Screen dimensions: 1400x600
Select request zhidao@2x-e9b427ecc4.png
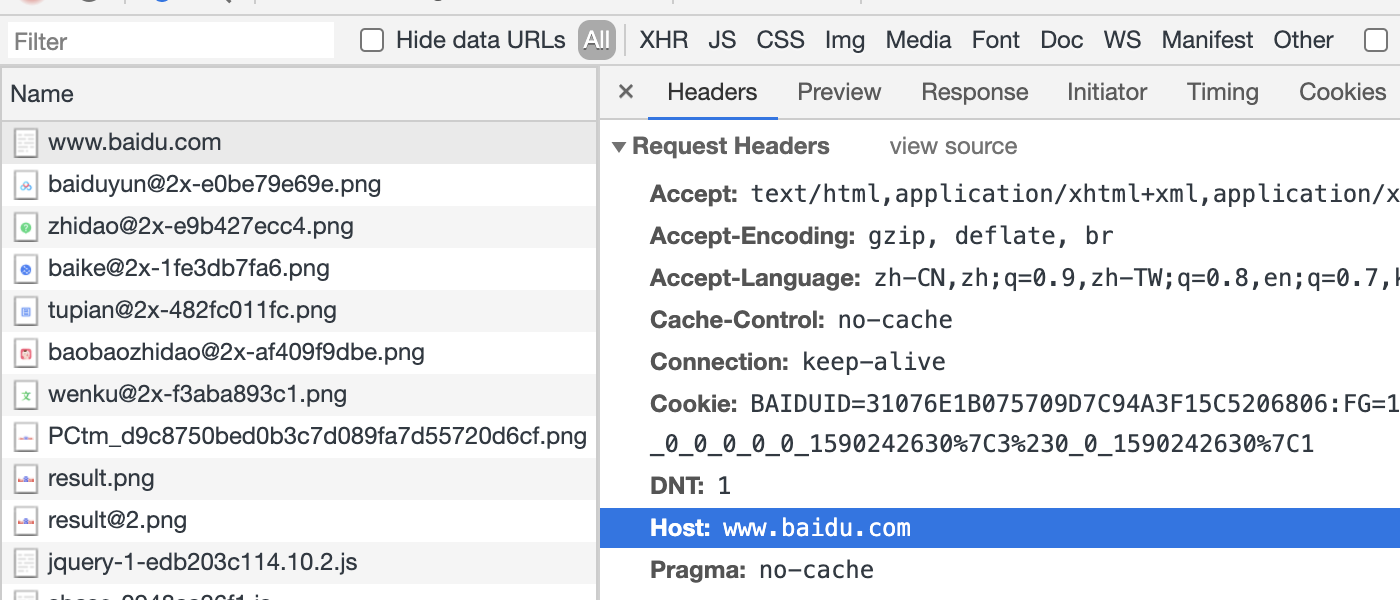298,226
